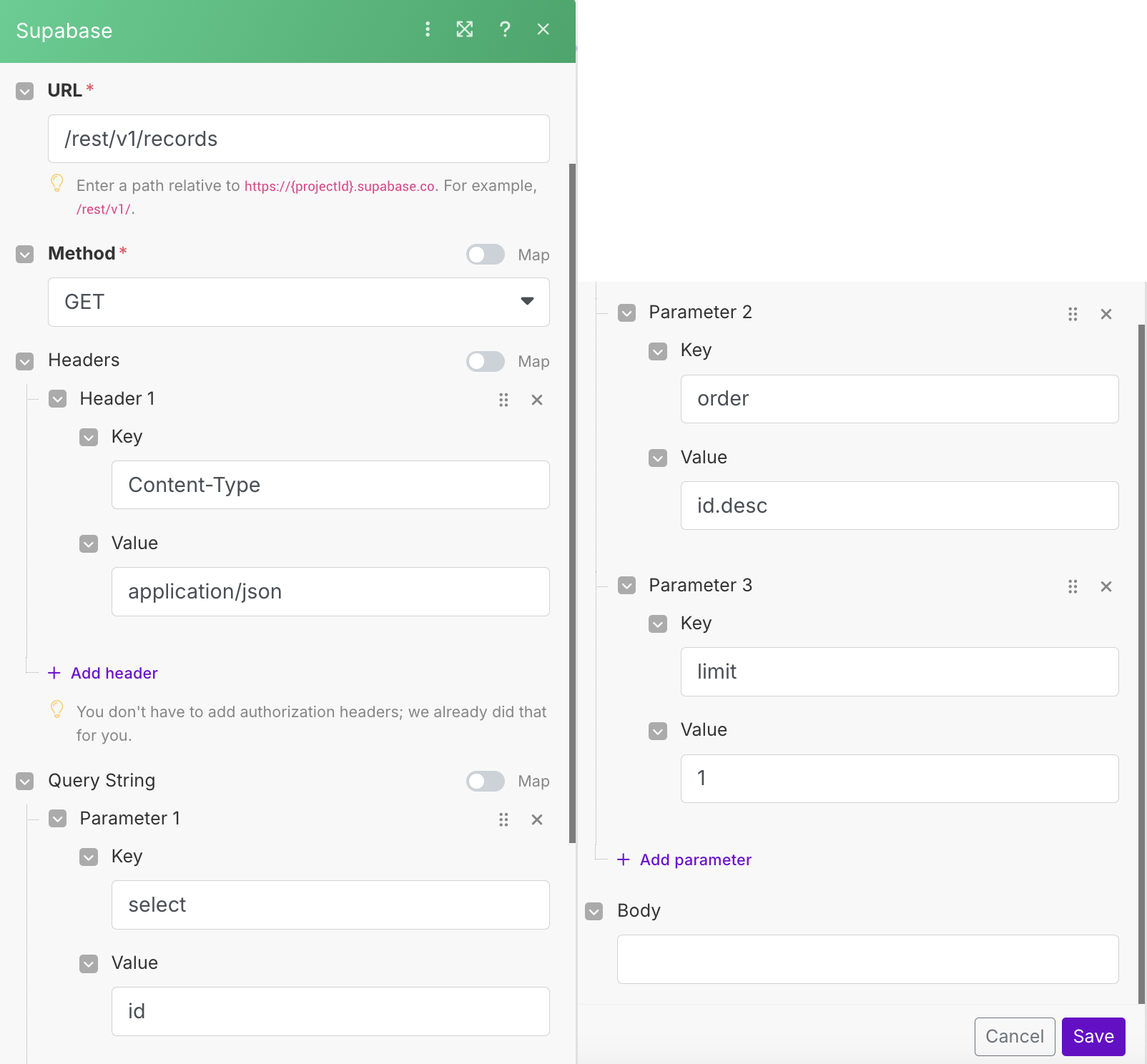The width and height of the screenshot is (1147, 1064).
Task: Enable Map mode for Method
Action: click(486, 255)
